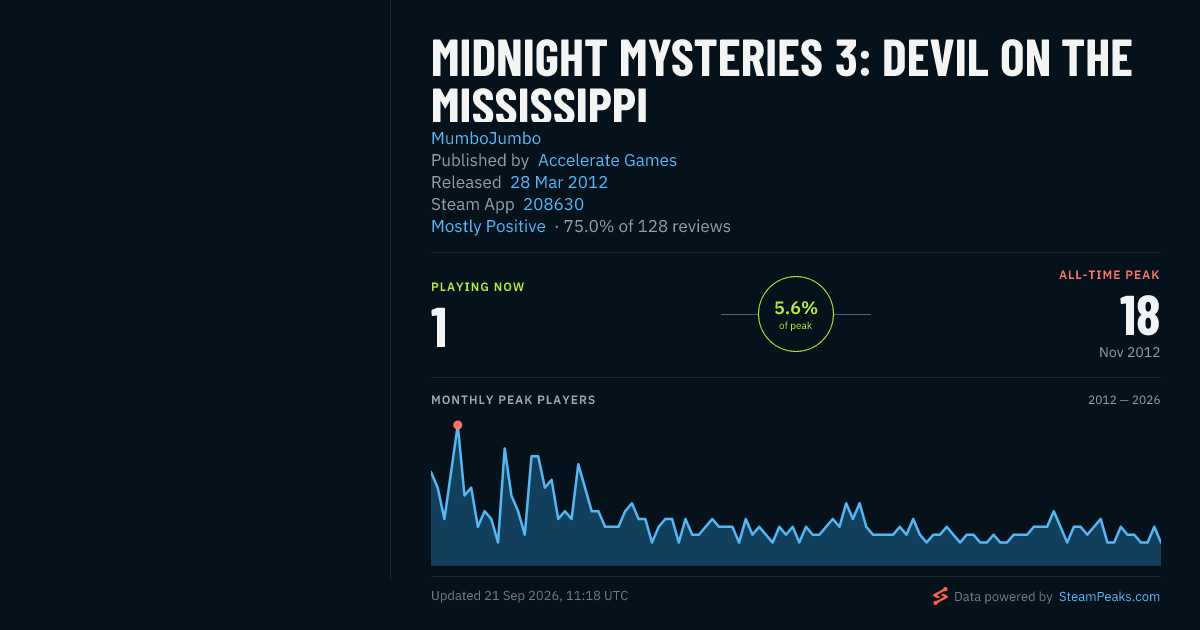Image resolution: width=1200 pixels, height=630 pixels.
Task: Click the Nov 2012 peak date
Action: point(1129,352)
